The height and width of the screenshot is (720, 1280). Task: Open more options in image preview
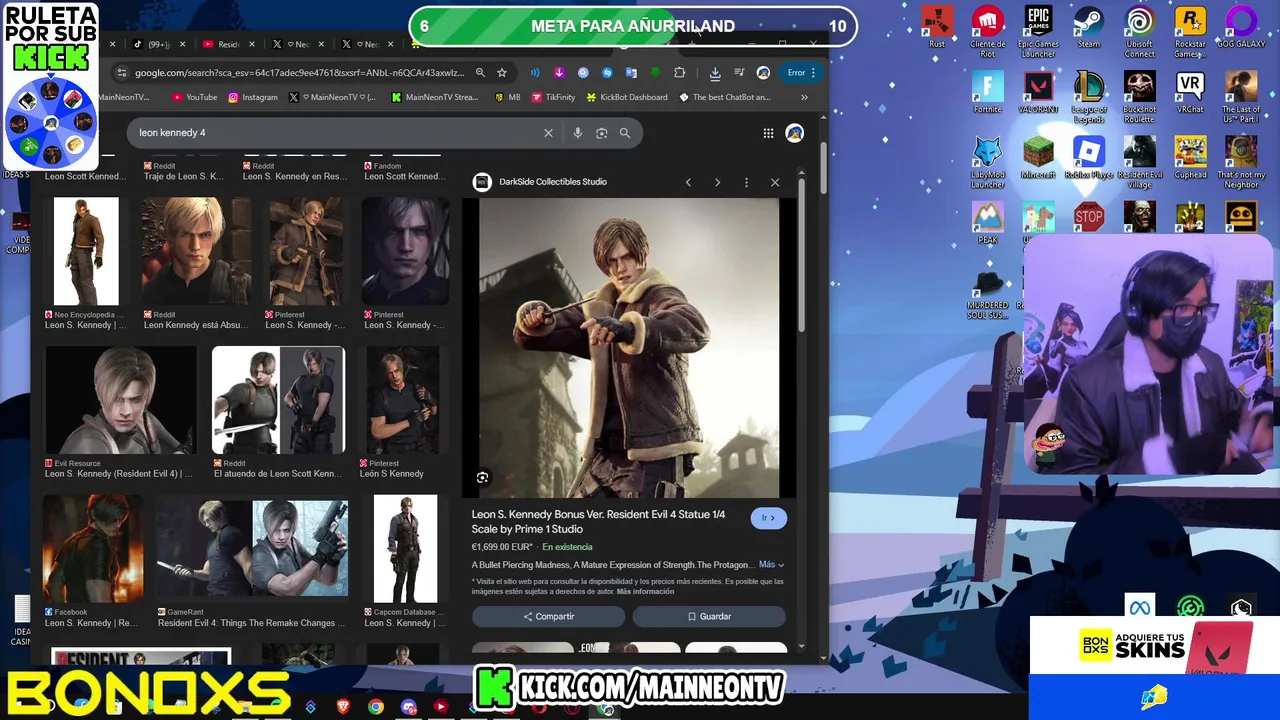click(746, 182)
